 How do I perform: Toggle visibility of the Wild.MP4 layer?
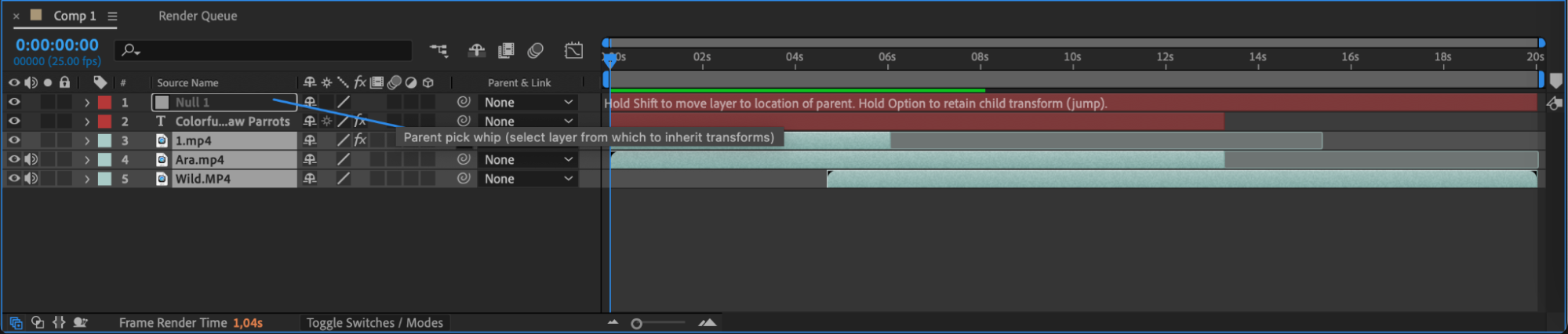point(14,179)
